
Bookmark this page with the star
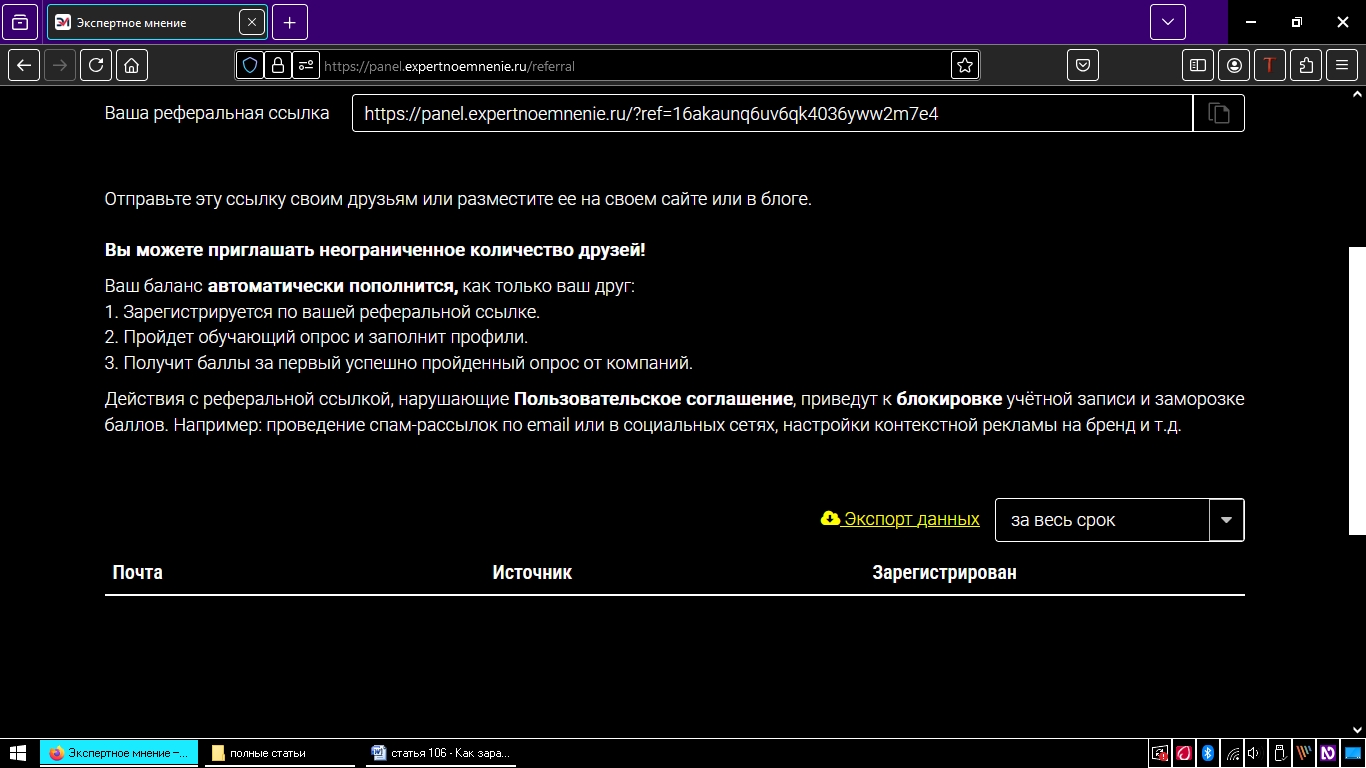(x=965, y=65)
